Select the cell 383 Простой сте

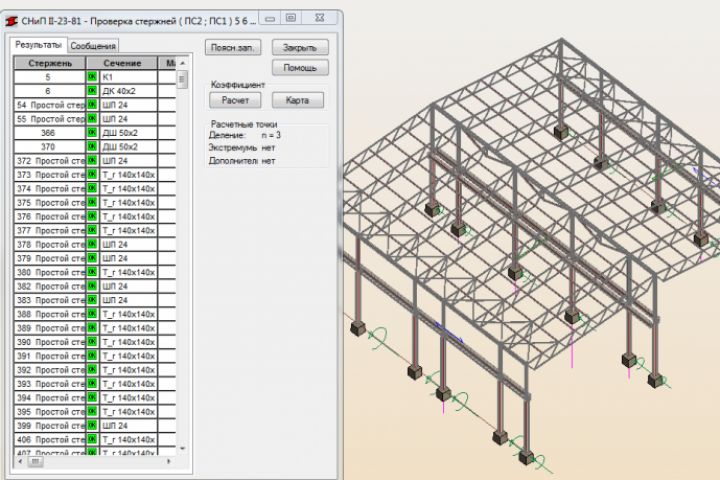click(x=50, y=299)
